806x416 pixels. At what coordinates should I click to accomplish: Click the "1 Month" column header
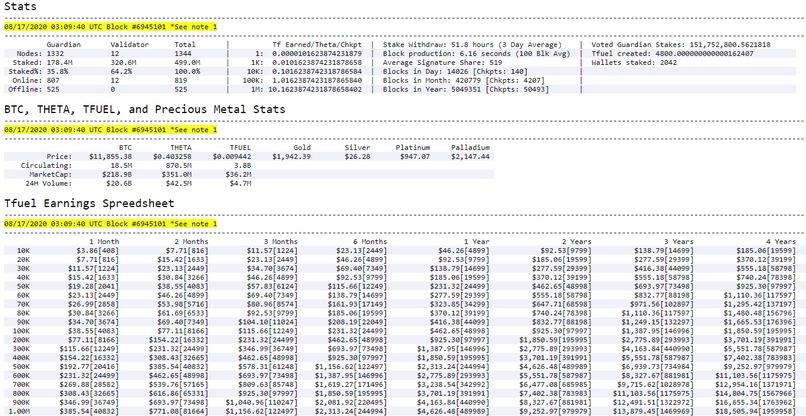104,241
